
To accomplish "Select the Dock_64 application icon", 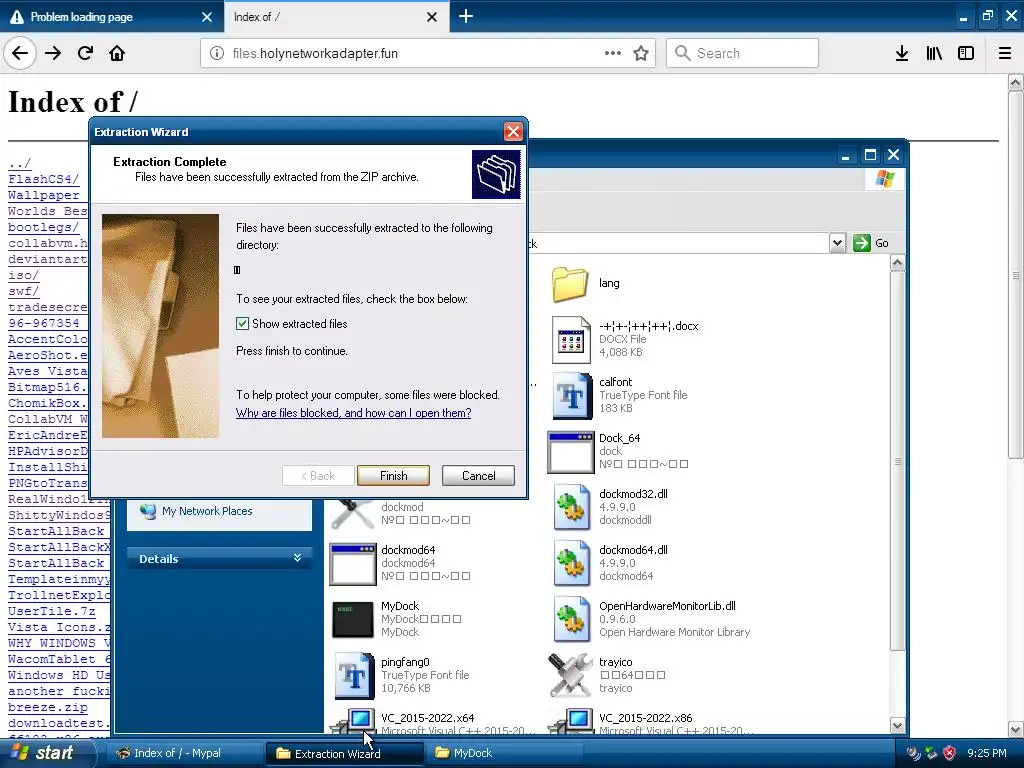I will point(571,452).
